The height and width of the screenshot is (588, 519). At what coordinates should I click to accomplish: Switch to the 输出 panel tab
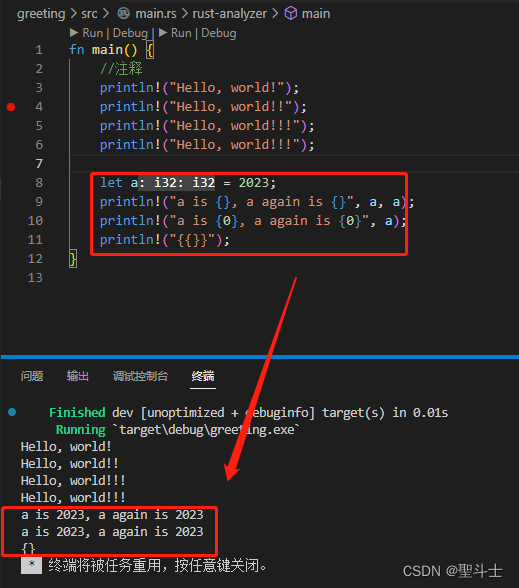coord(78,376)
